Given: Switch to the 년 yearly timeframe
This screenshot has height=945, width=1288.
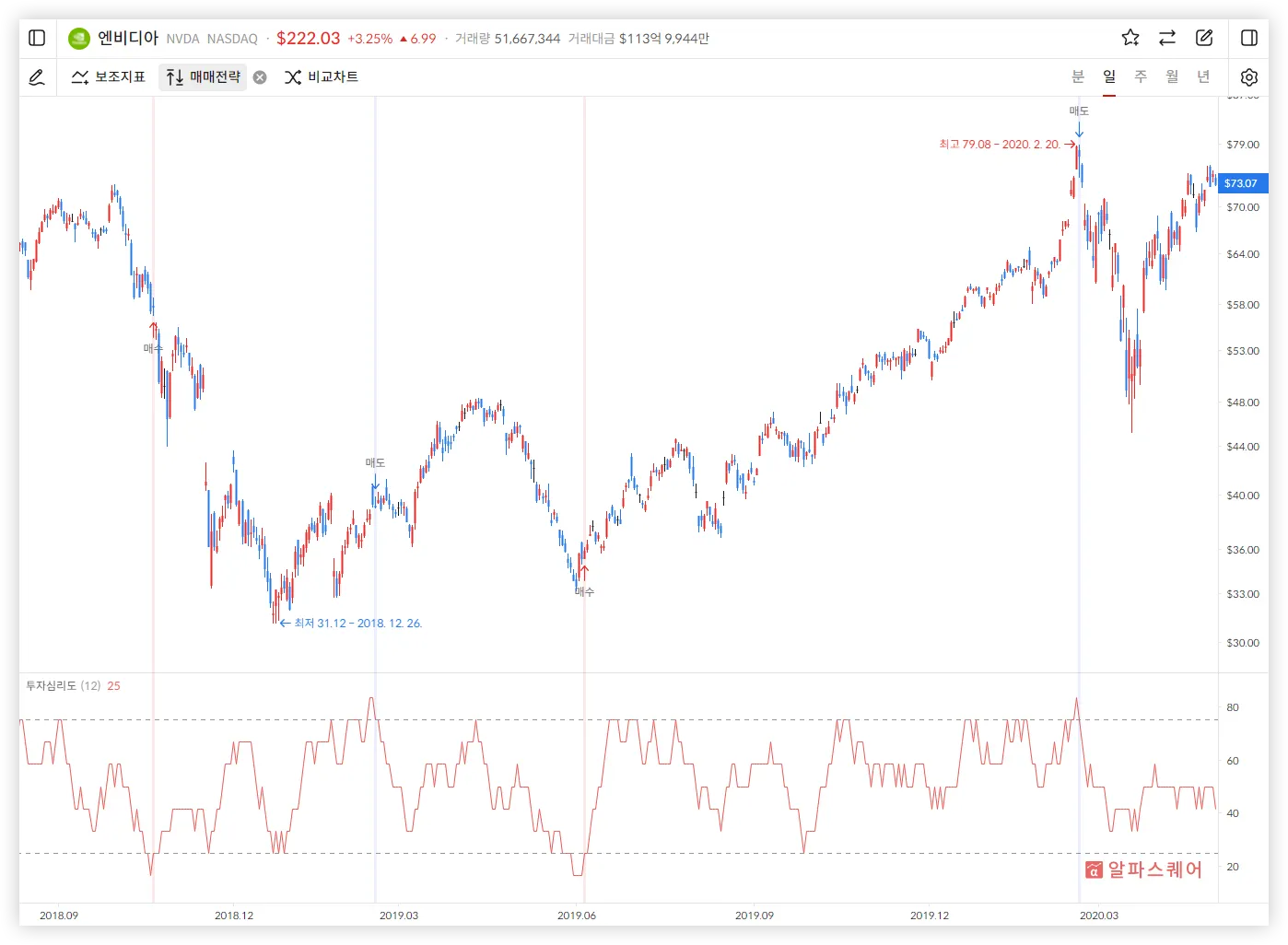Looking at the screenshot, I should click(x=1203, y=76).
